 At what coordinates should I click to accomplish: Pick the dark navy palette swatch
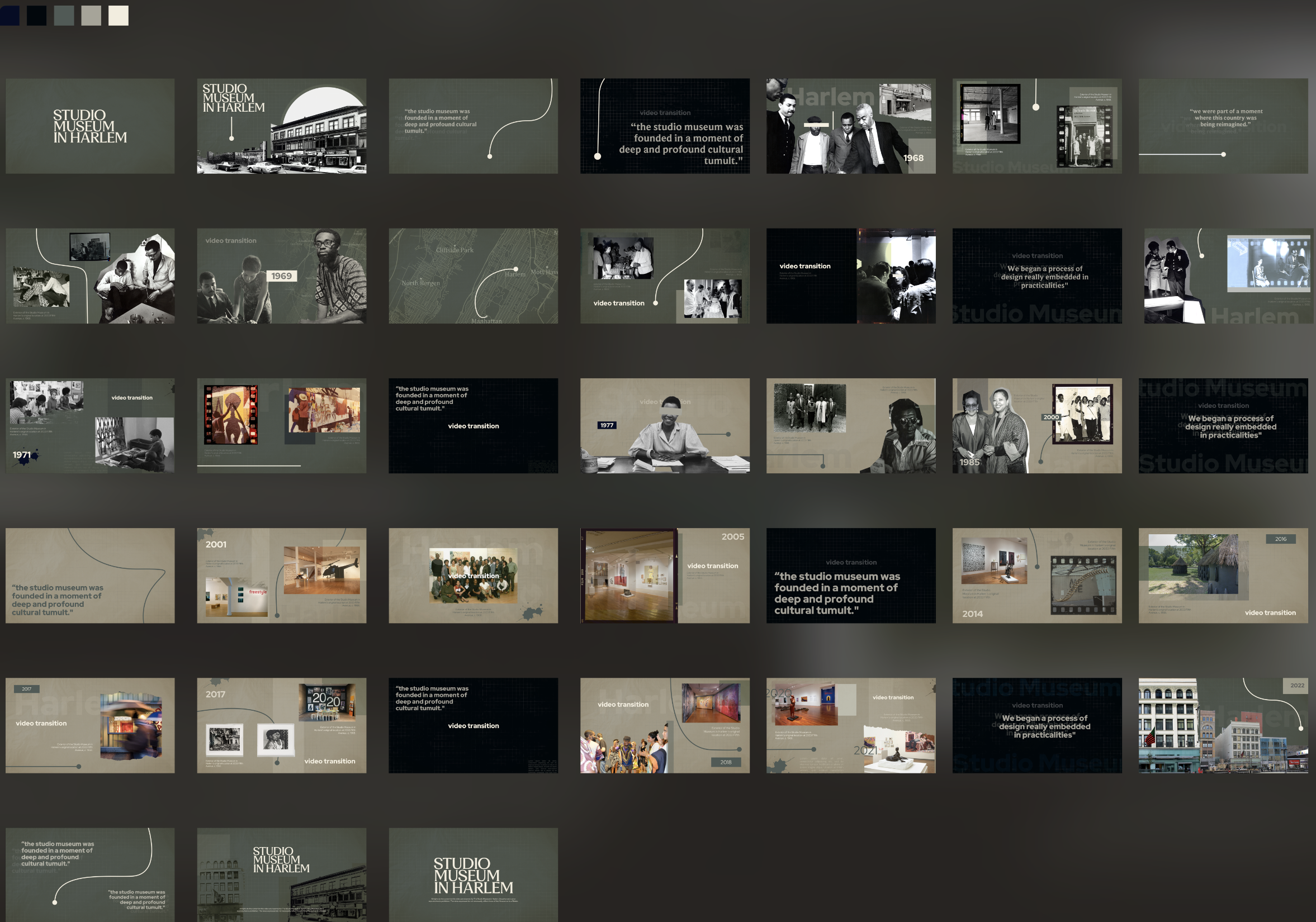9,16
